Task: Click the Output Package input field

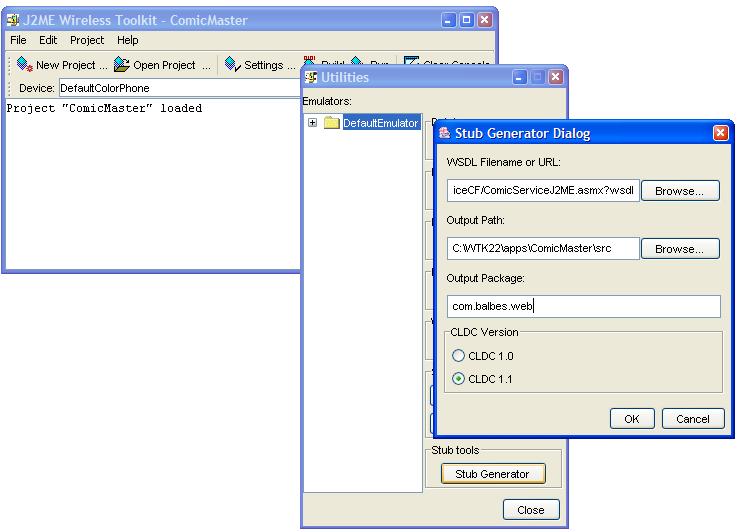Action: [x=583, y=306]
